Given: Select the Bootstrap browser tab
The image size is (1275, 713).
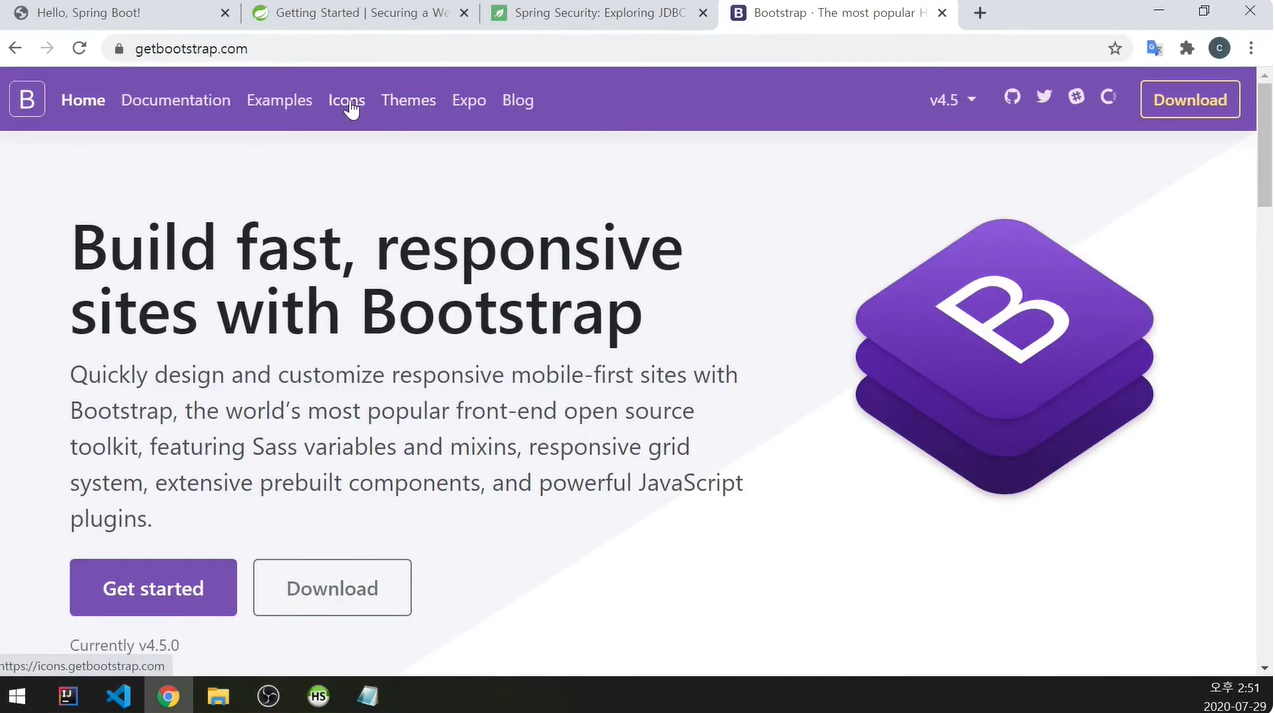Looking at the screenshot, I should click(838, 13).
